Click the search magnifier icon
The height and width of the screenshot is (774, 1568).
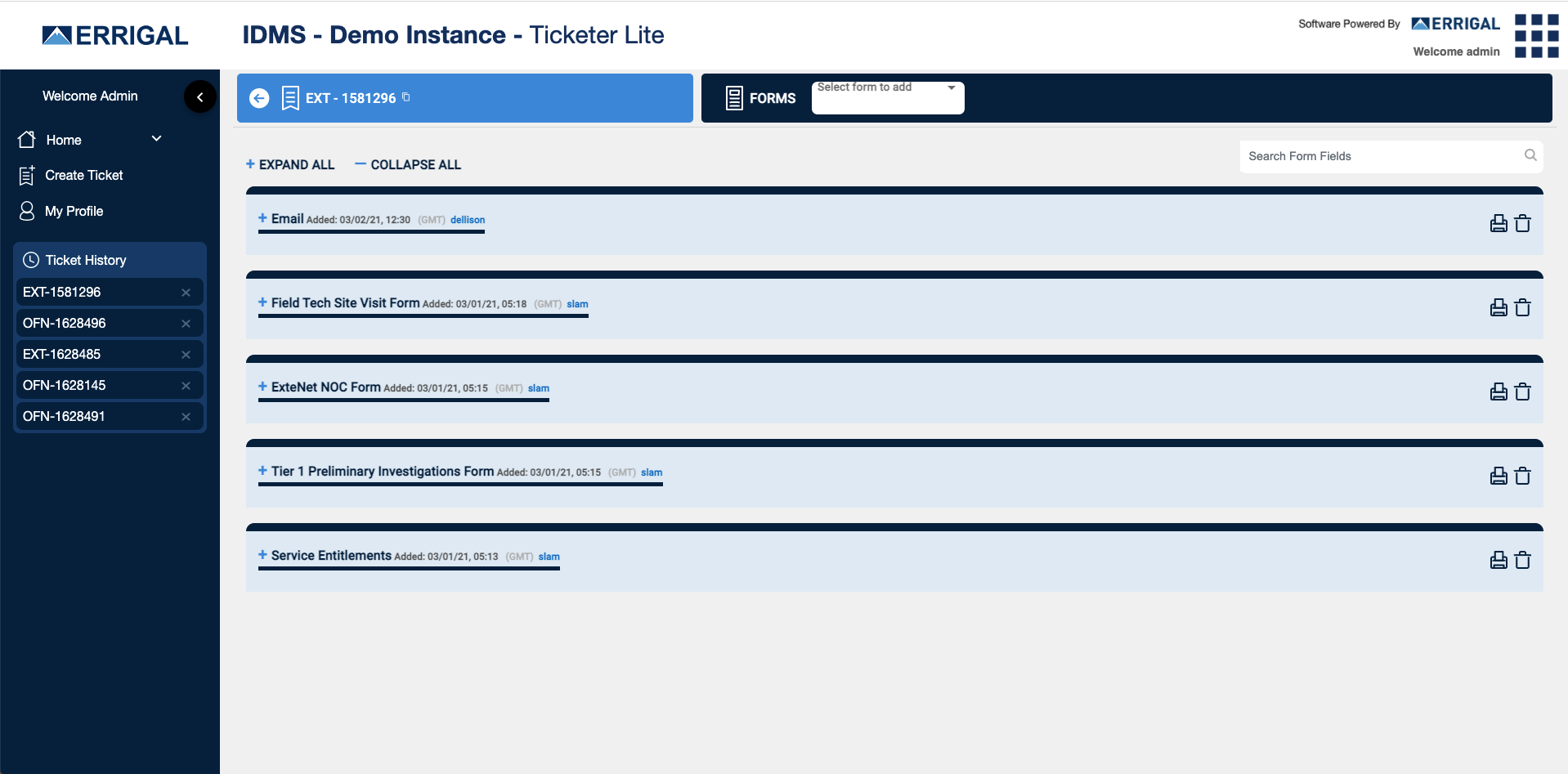(x=1530, y=155)
